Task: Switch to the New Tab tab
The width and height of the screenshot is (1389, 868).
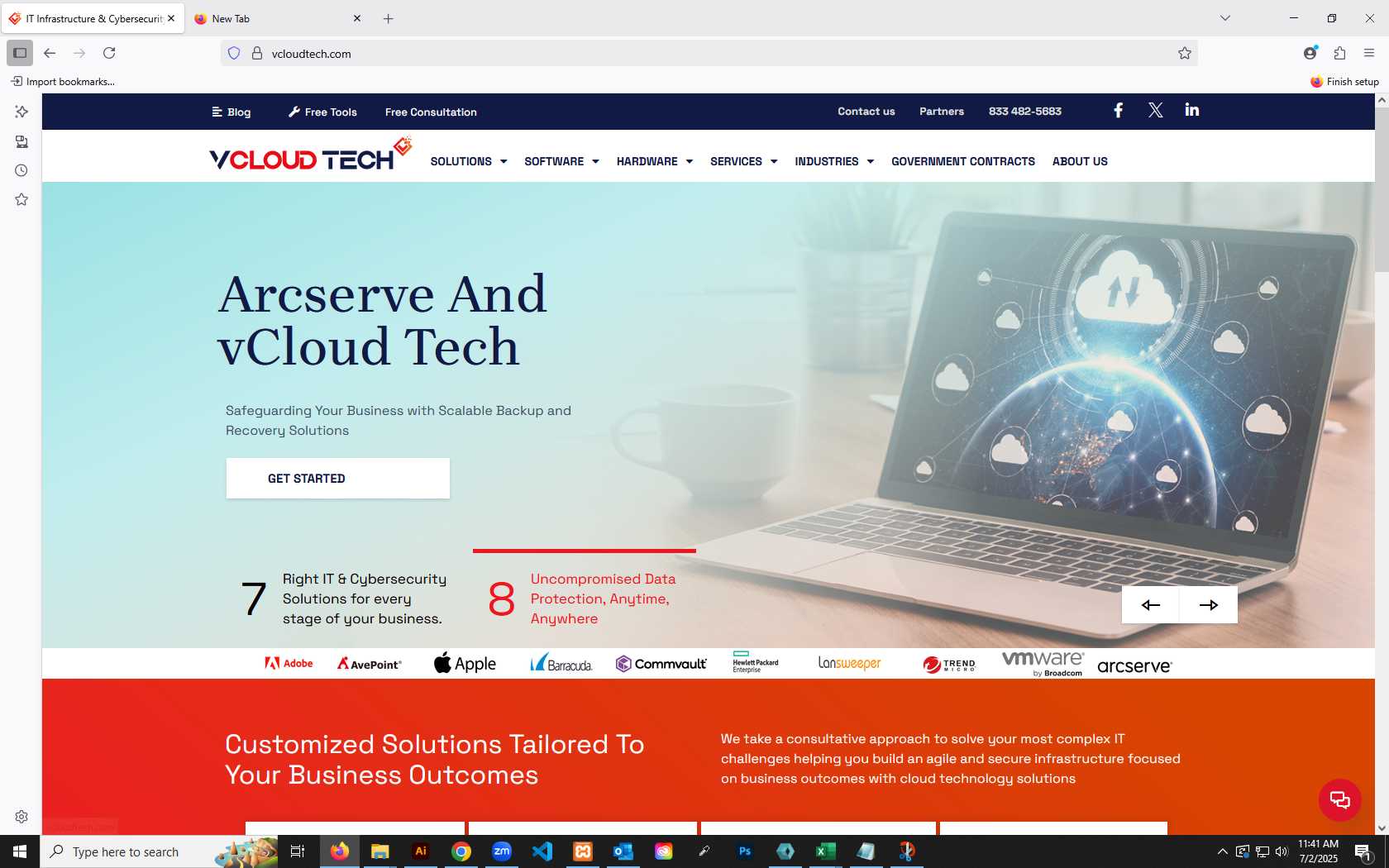Action: [x=277, y=18]
